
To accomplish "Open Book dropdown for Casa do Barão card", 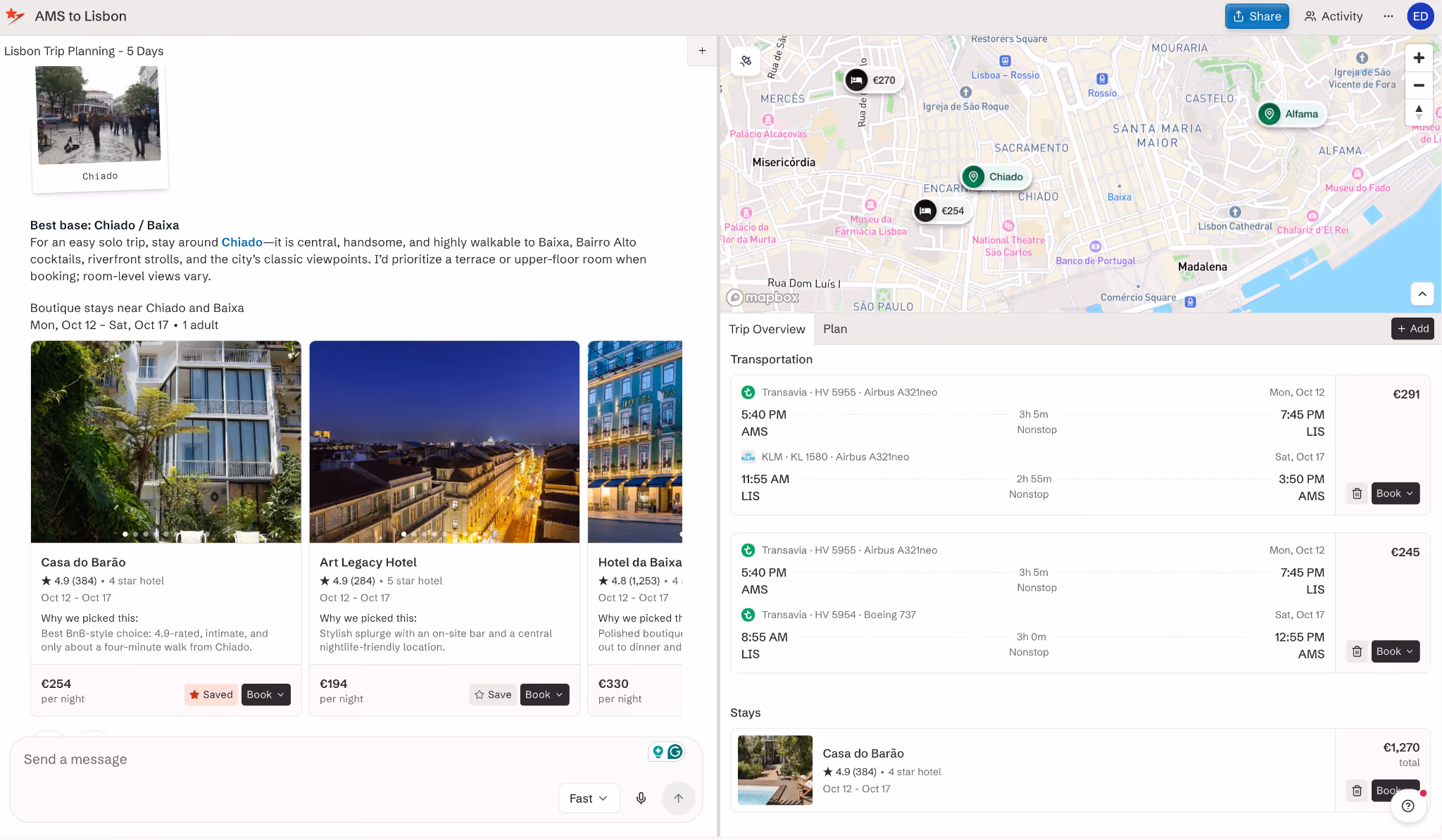I will tap(265, 695).
